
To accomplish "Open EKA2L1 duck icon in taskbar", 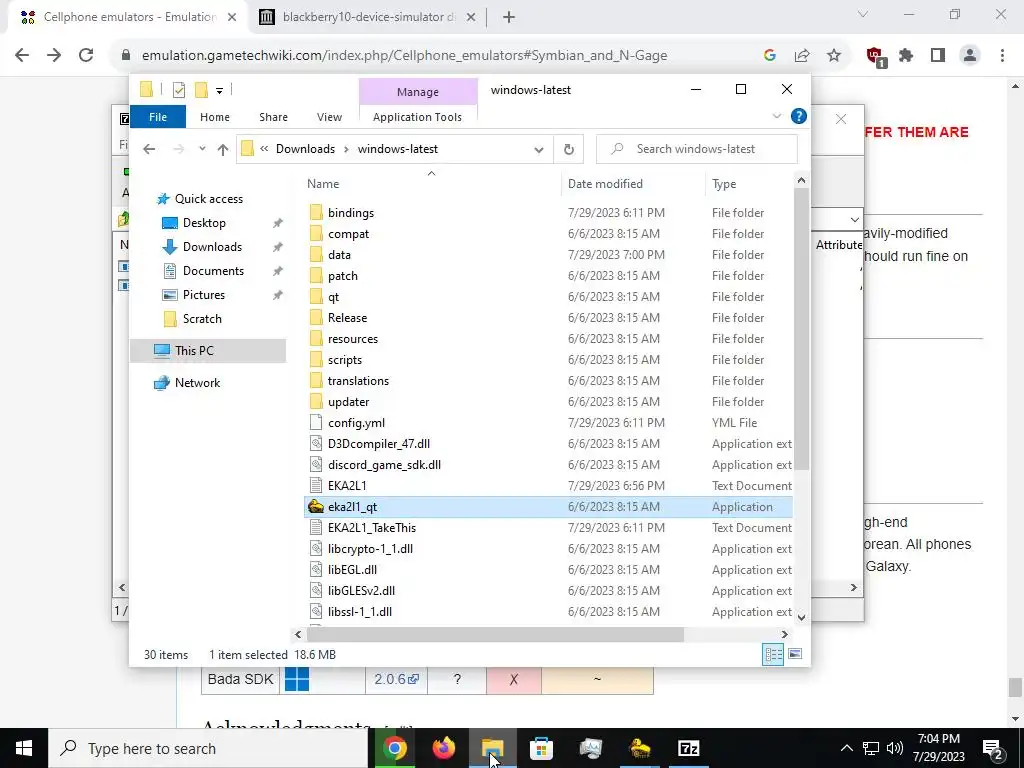I will (639, 748).
